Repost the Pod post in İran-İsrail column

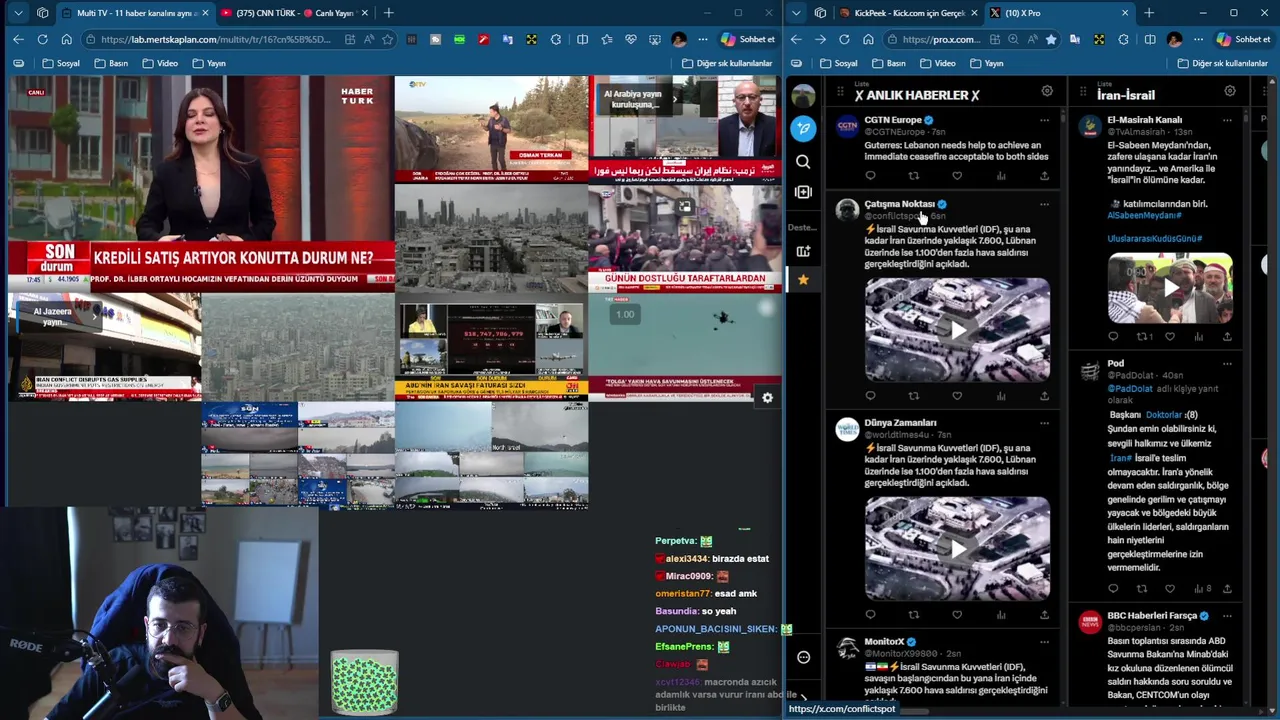1142,589
